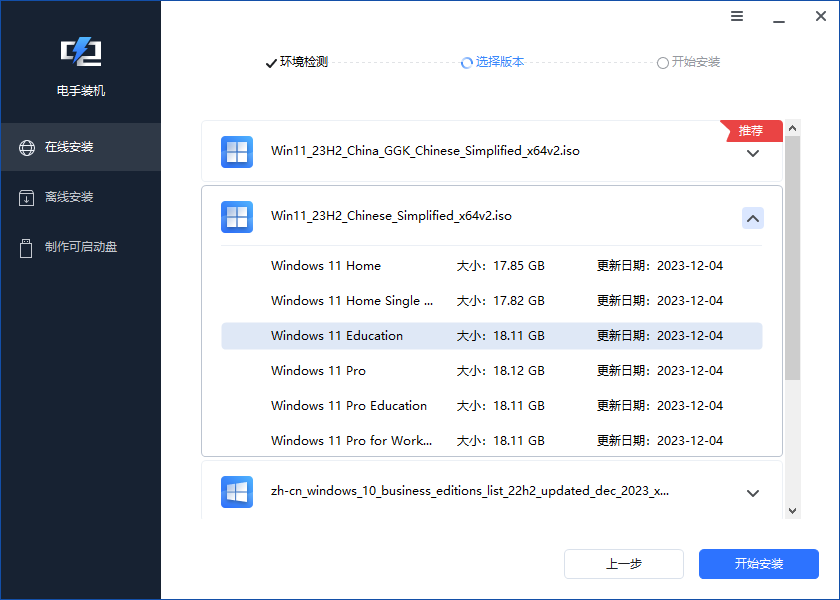Open the hamburger menu at top right
This screenshot has height=600, width=840.
pos(737,16)
